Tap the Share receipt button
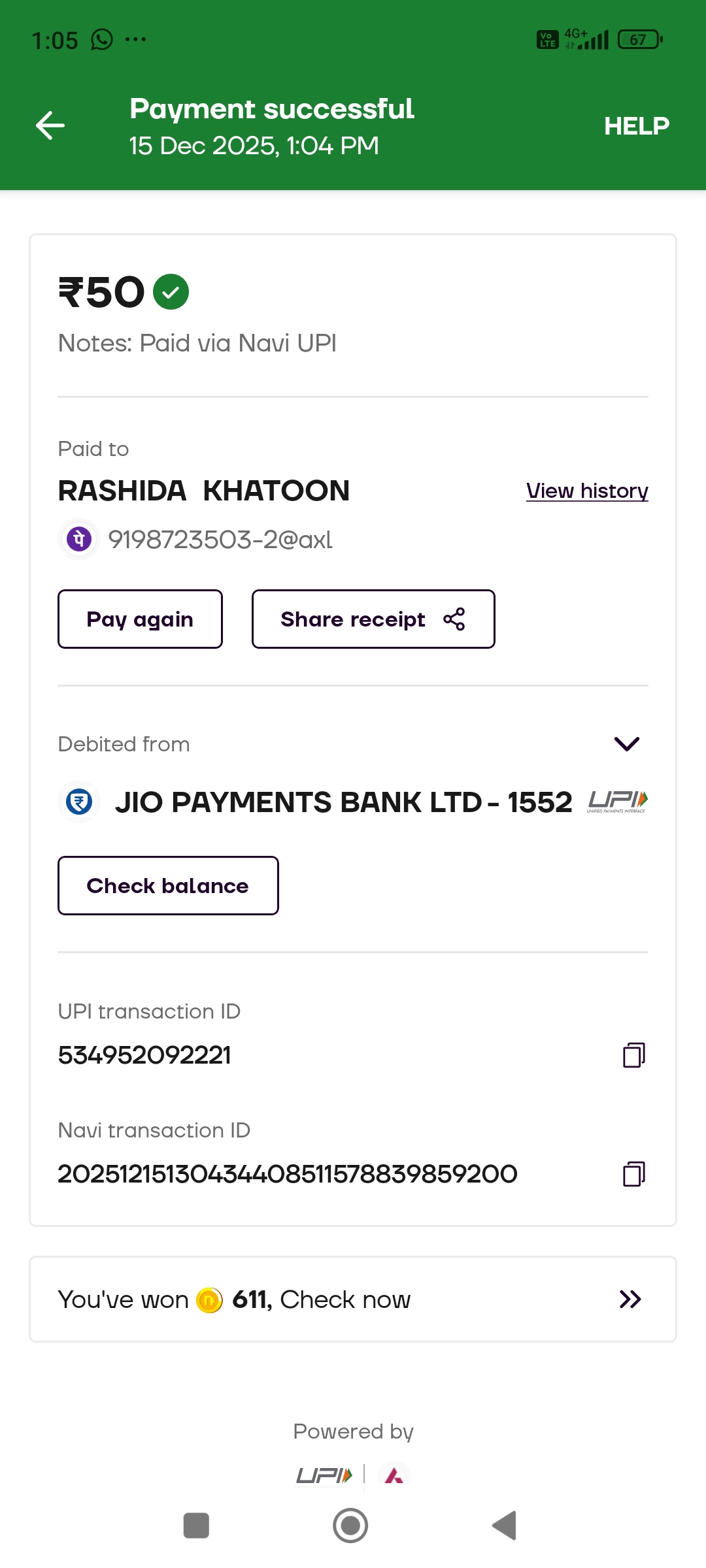Screen dimensions: 706x1568 pyautogui.click(x=373, y=619)
